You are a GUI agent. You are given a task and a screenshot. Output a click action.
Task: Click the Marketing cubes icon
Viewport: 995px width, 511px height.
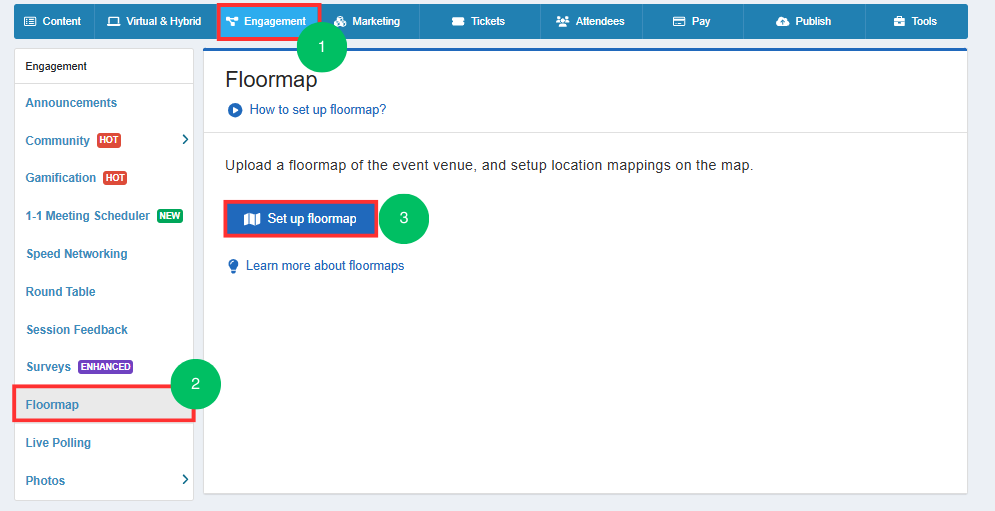pos(340,22)
